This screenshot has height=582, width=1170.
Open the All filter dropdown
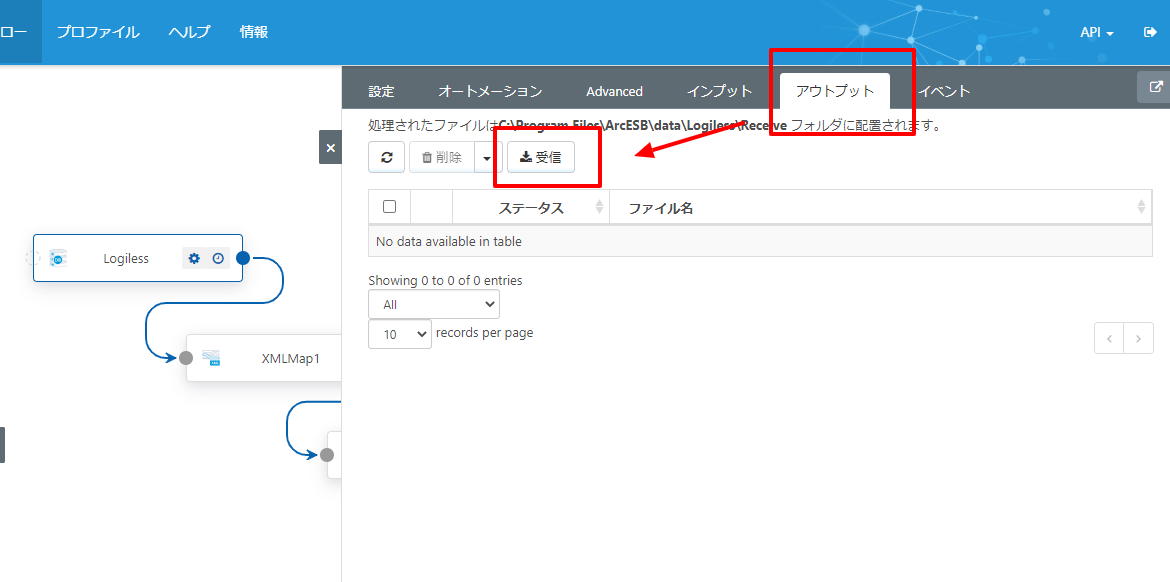(434, 304)
